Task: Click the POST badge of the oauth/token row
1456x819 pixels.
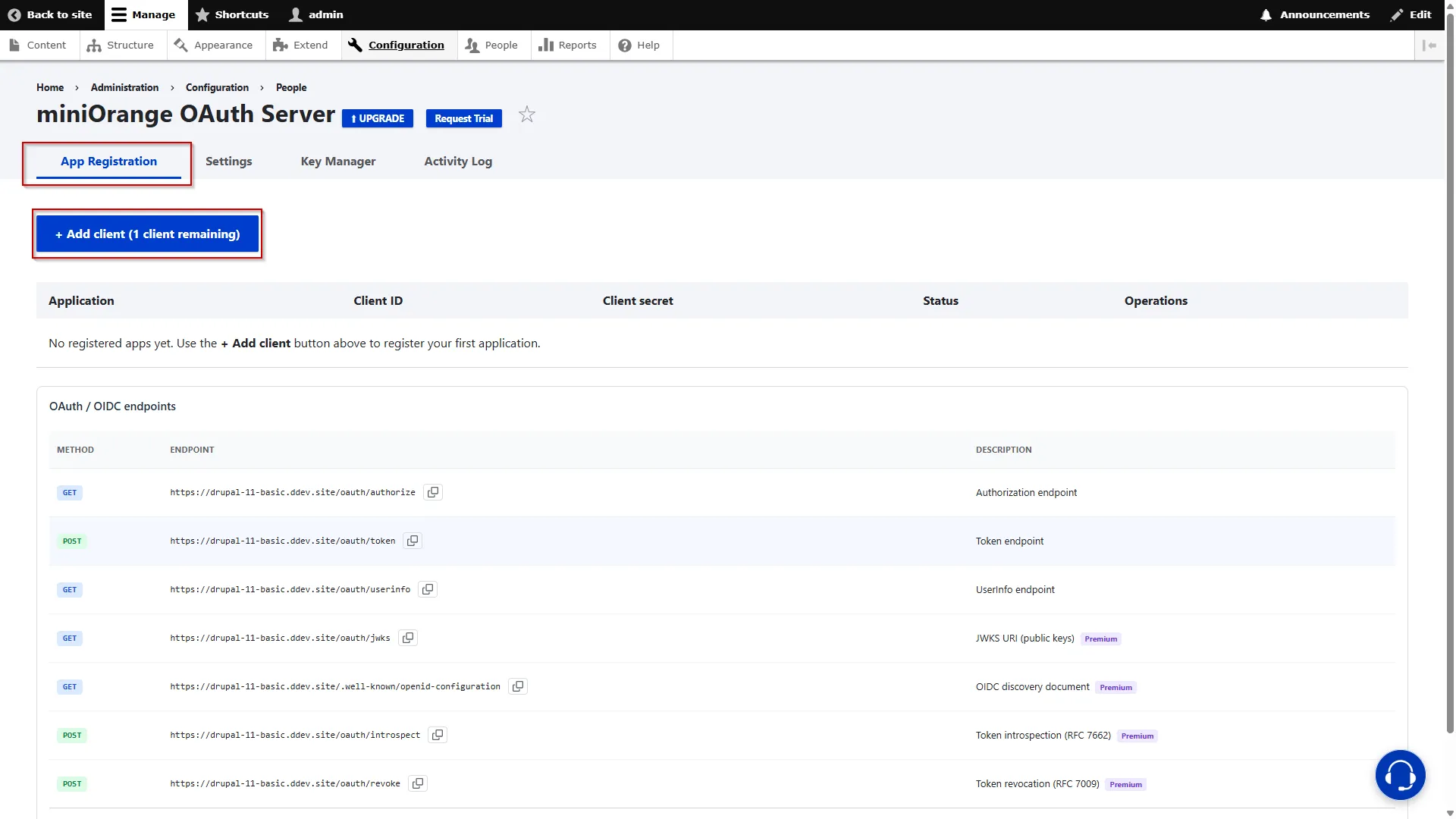Action: point(72,541)
